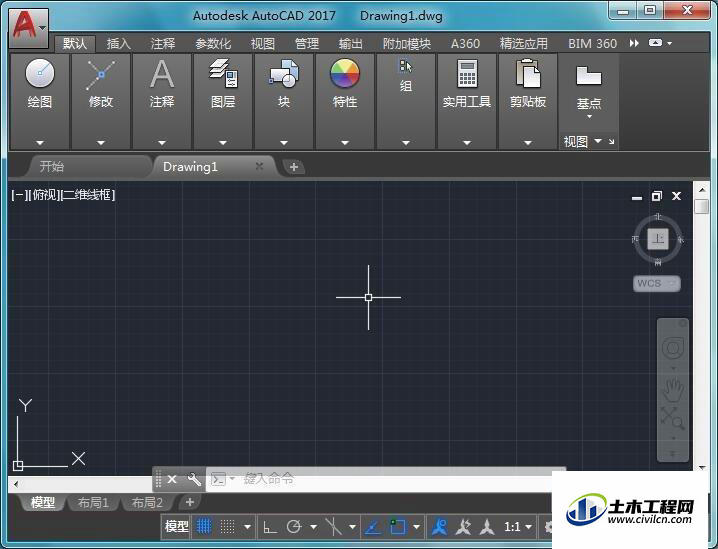The height and width of the screenshot is (549, 718).
Task: Click the vertical scrollbar up arrow
Action: pyautogui.click(x=702, y=189)
